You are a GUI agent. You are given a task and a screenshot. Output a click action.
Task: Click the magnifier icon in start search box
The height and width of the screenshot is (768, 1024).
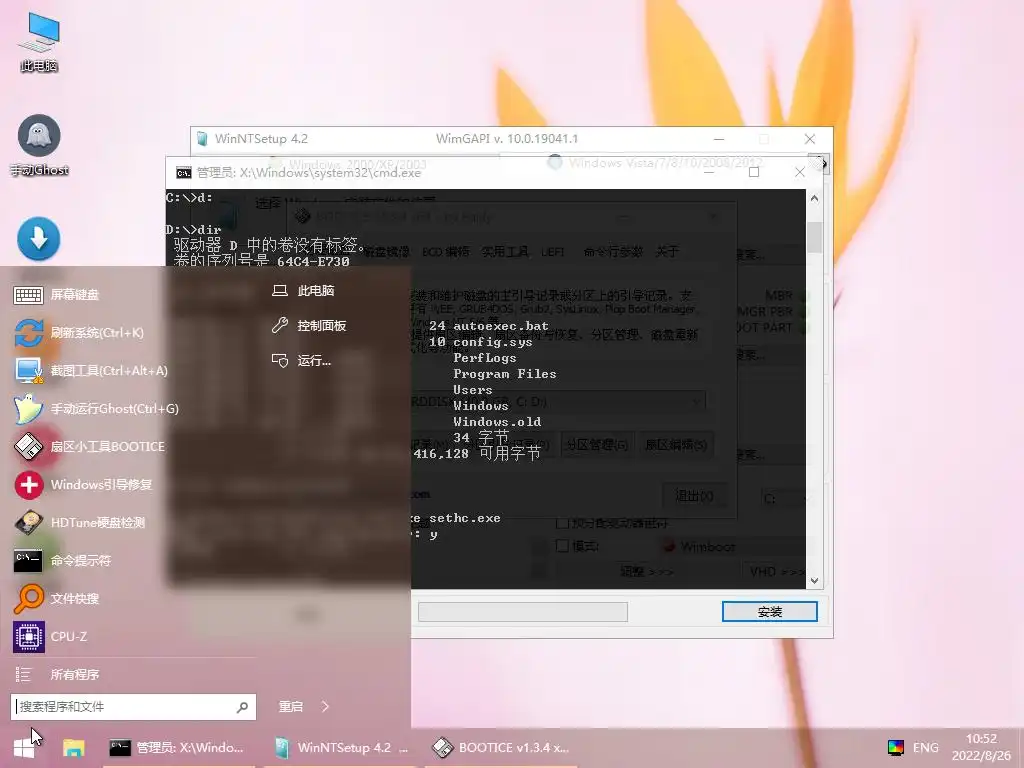(x=242, y=707)
